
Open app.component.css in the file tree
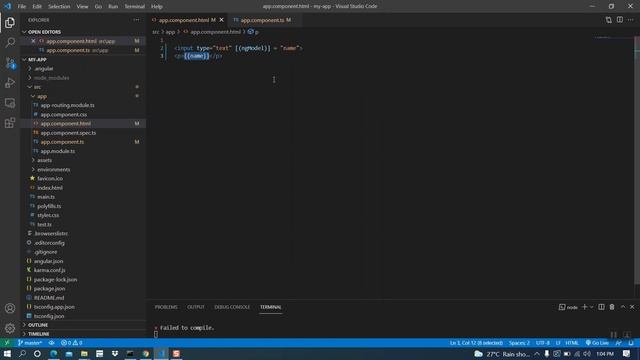pos(64,114)
